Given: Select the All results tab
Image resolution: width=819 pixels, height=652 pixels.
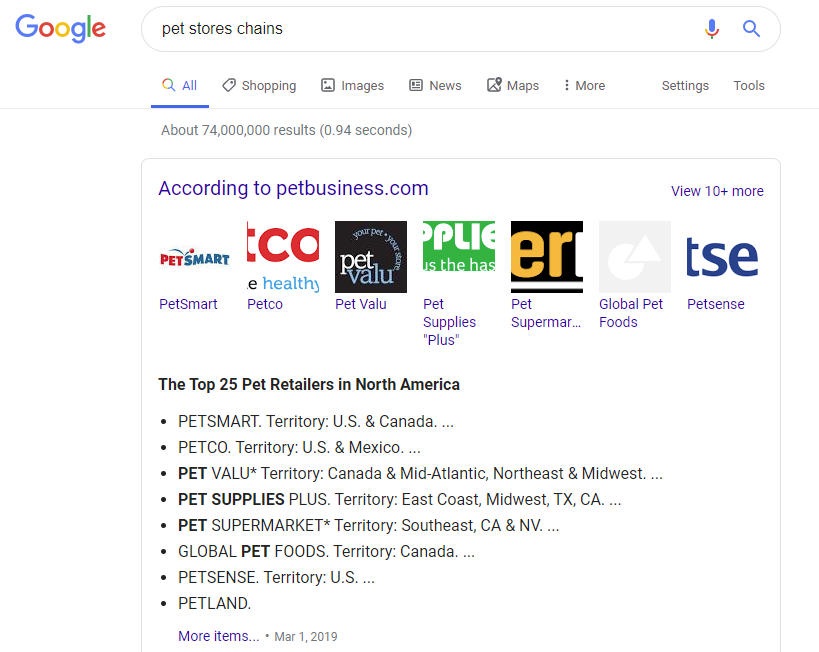Looking at the screenshot, I should [x=180, y=85].
